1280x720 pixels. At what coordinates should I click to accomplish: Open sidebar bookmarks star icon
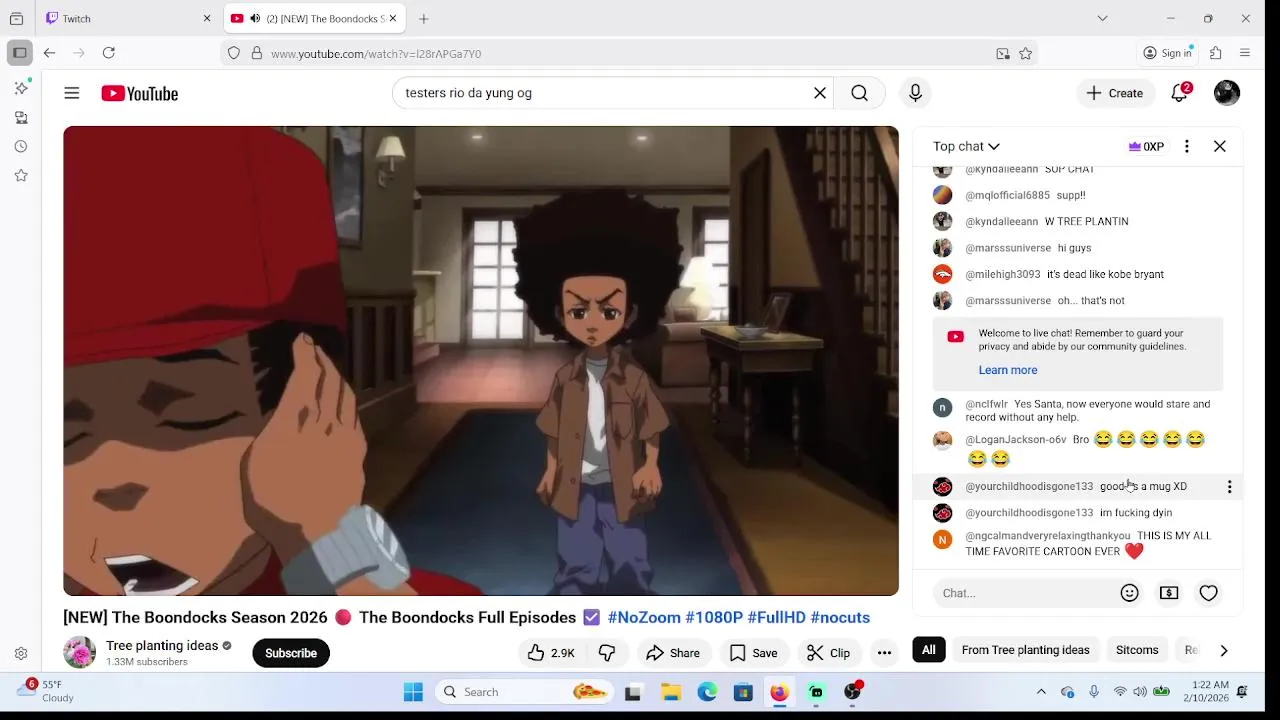pos(21,175)
